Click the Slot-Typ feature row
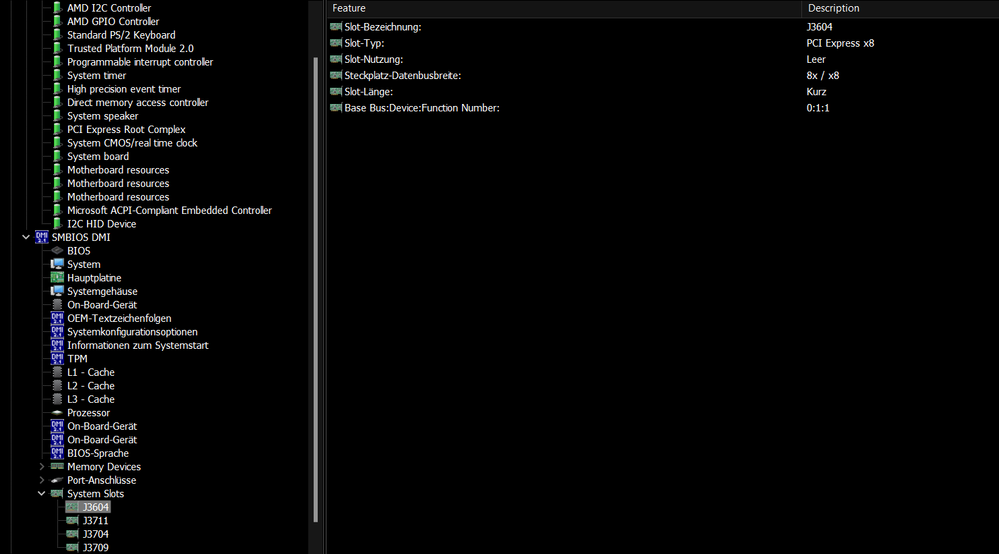Screen dimensions: 999x554 (663, 43)
